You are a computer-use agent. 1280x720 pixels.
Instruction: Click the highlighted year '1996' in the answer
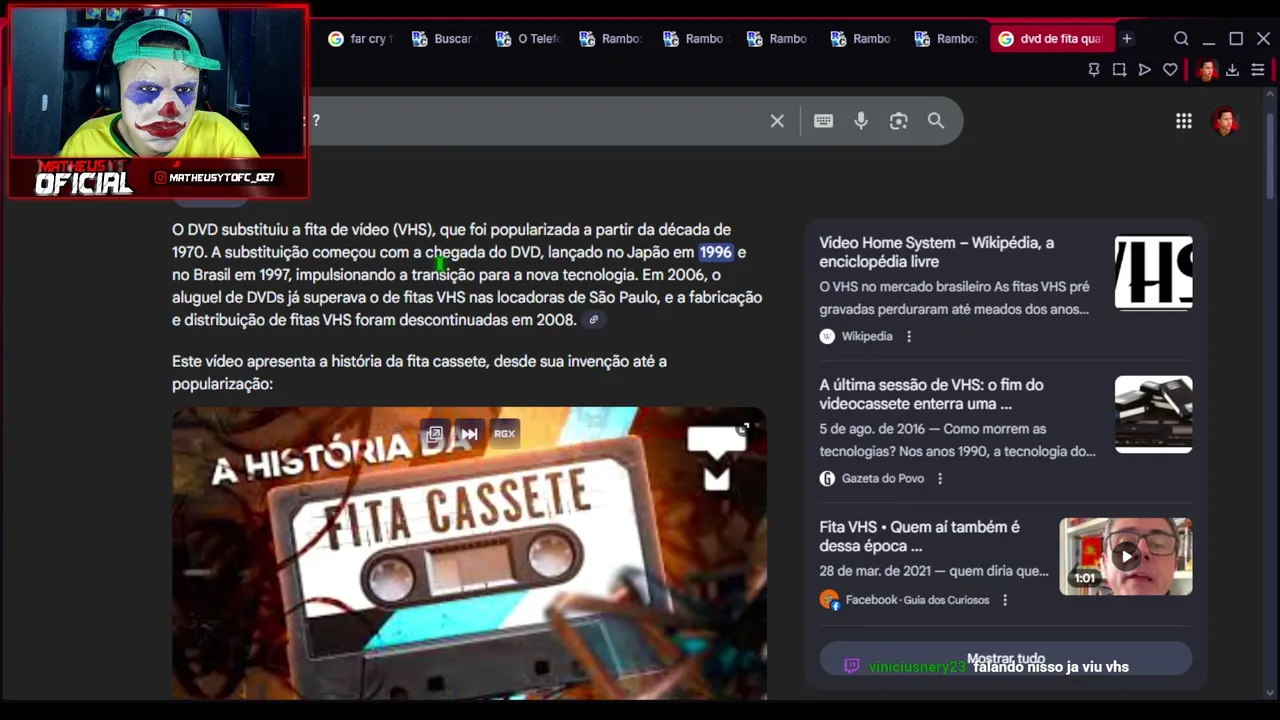tap(715, 252)
